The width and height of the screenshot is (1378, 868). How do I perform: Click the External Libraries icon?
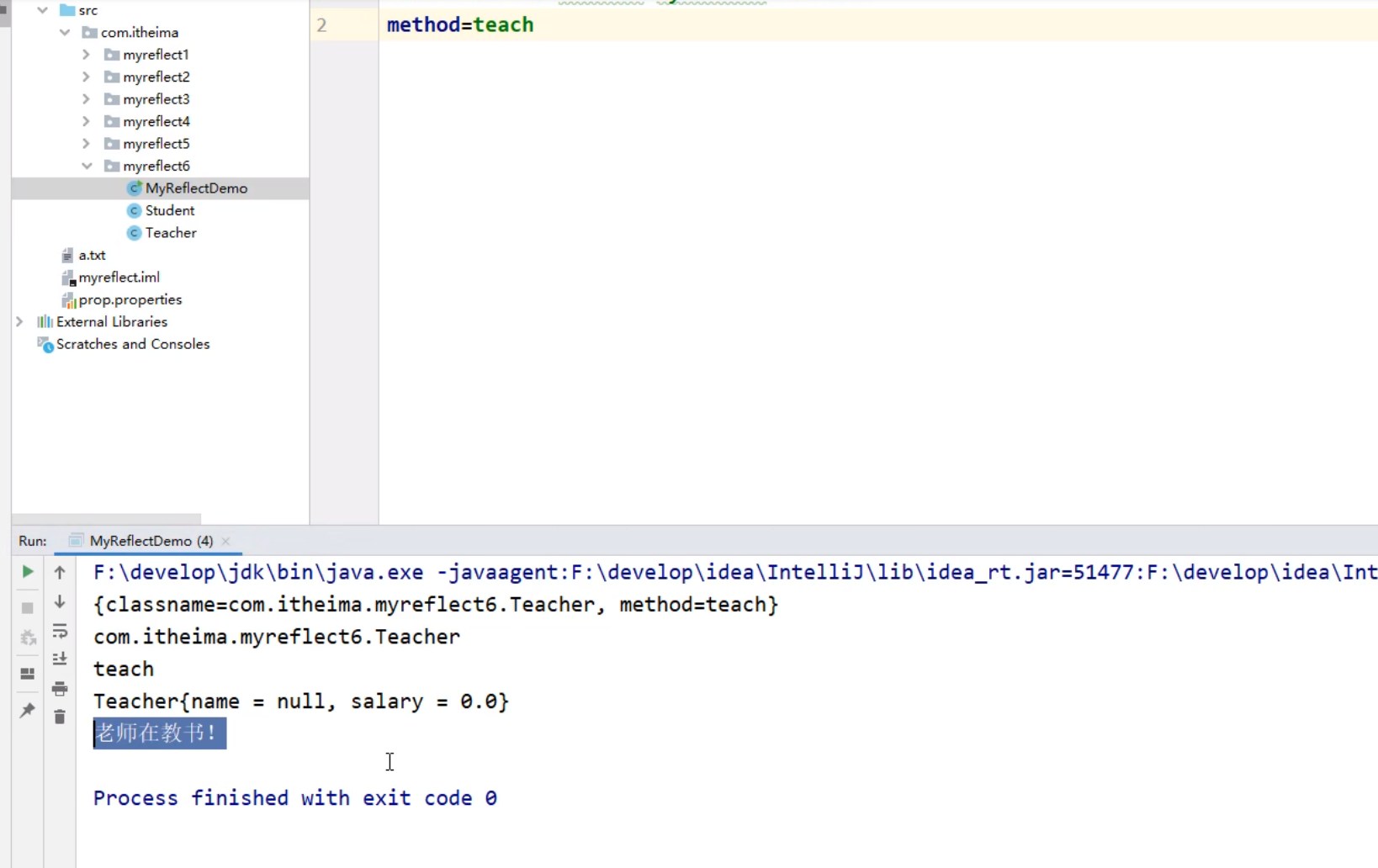coord(45,322)
